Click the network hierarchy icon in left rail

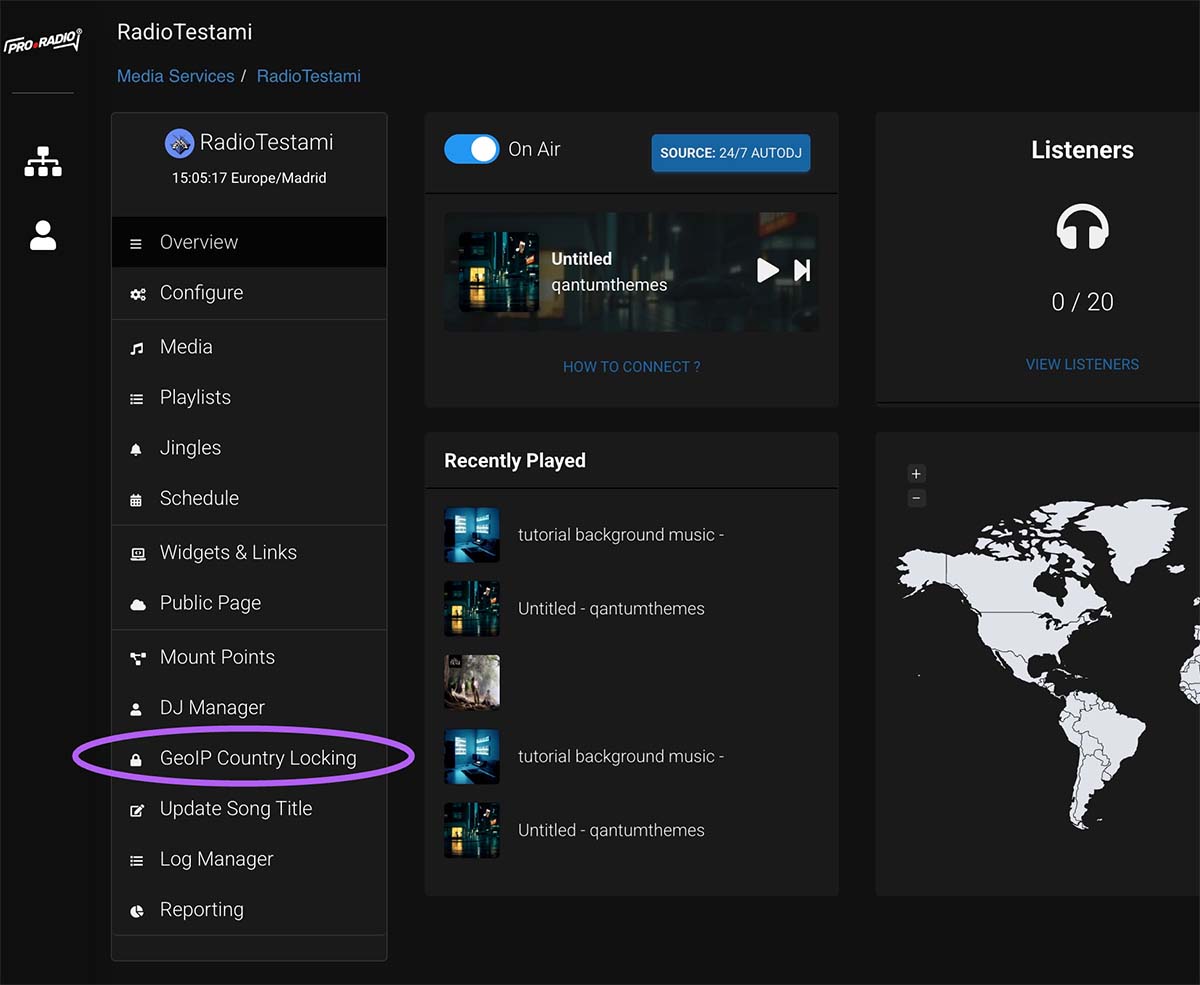[43, 161]
